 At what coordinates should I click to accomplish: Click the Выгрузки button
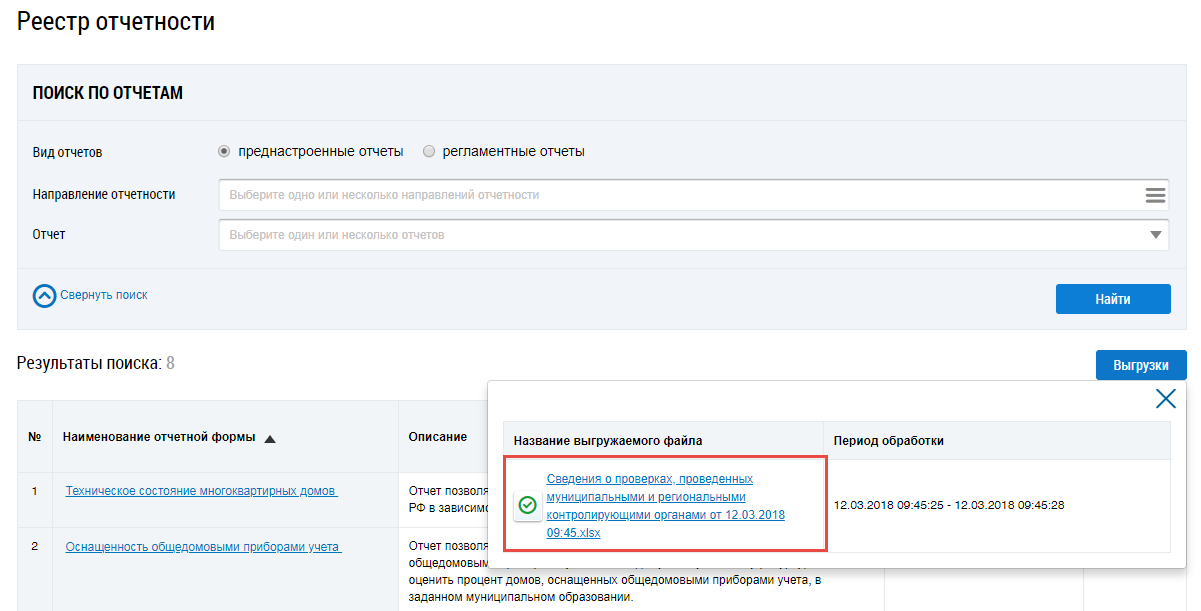(x=1140, y=365)
